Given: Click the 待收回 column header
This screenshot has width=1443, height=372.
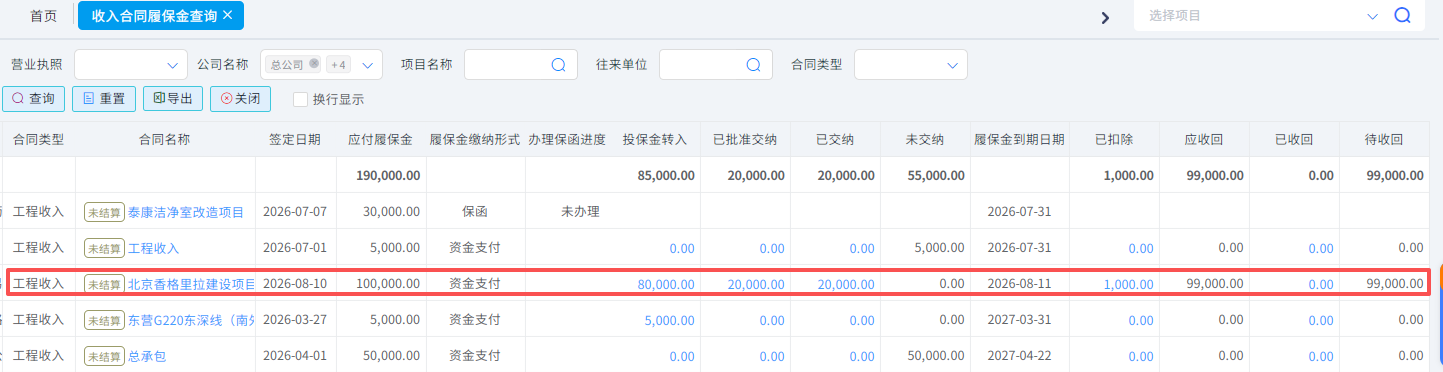Looking at the screenshot, I should point(1385,139).
